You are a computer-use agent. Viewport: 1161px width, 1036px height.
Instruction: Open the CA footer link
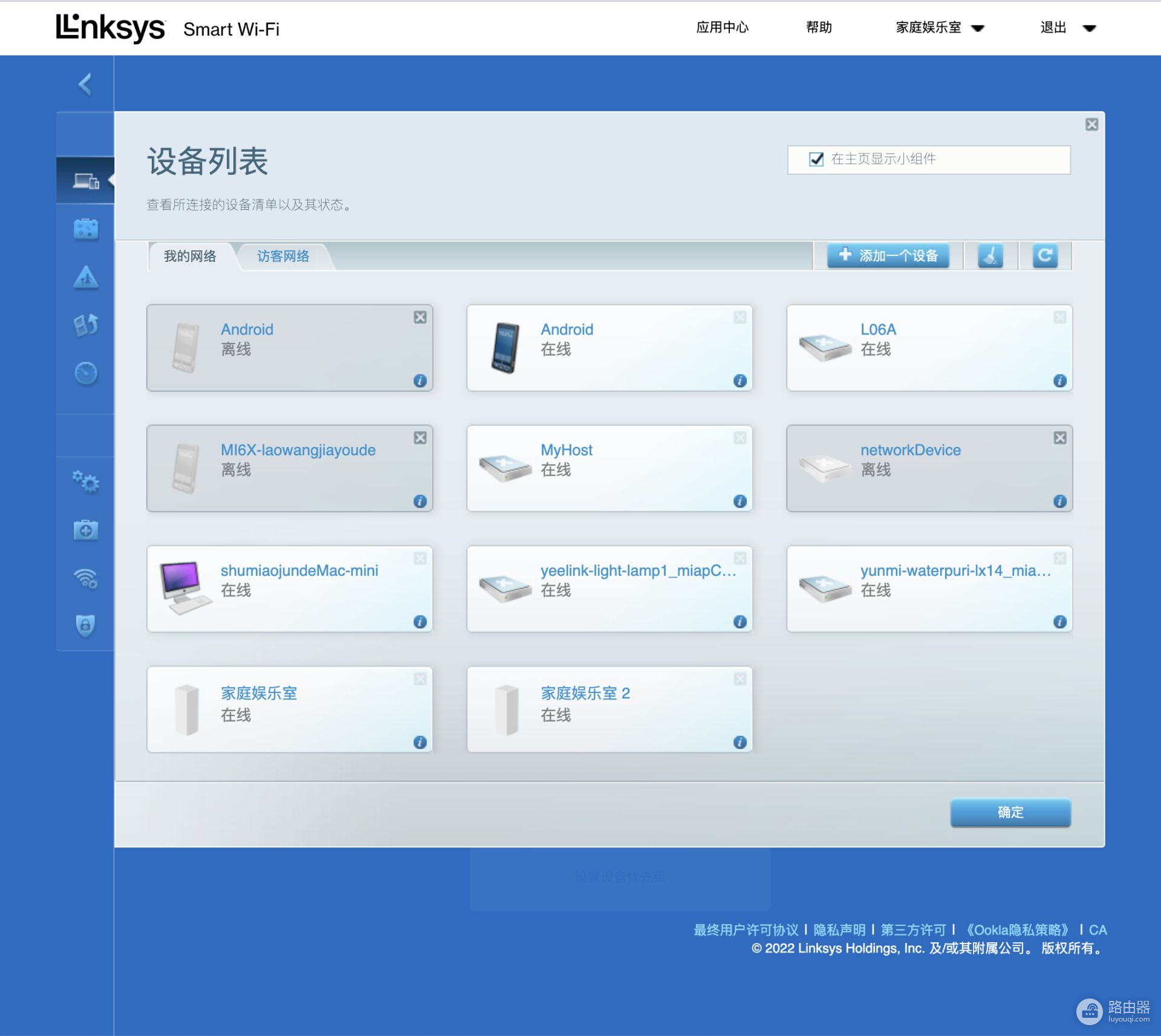[1098, 930]
